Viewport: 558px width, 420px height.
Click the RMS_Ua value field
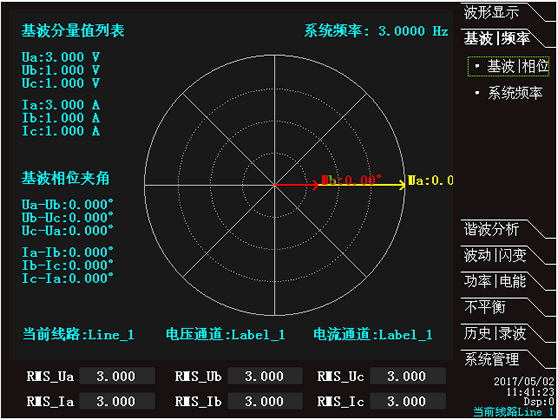(x=117, y=376)
